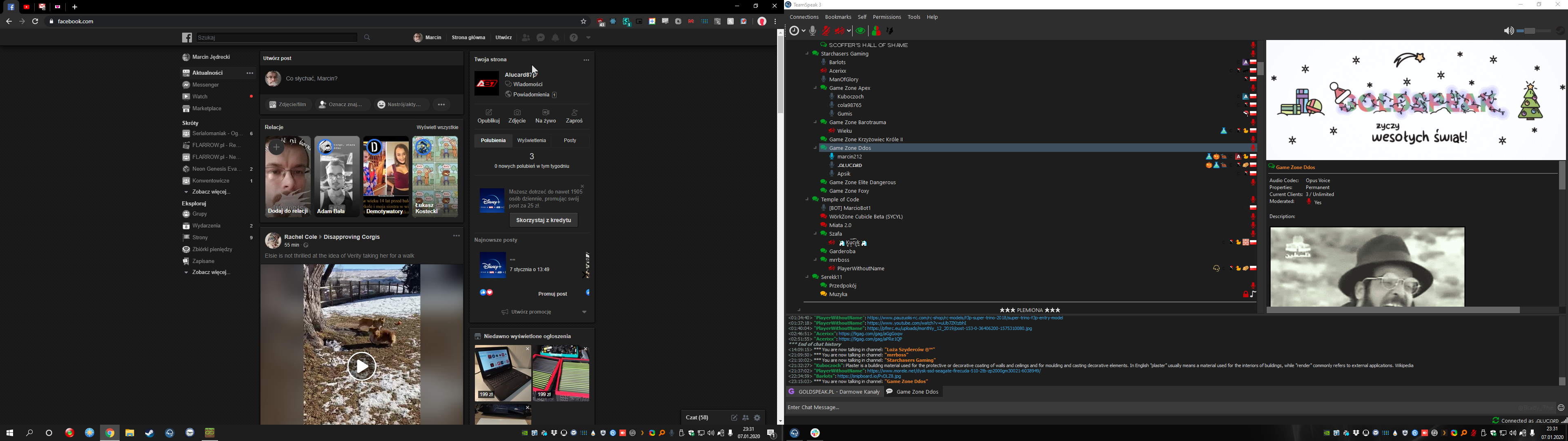
Task: Click the Skorzystaj z kredytu button
Action: point(543,220)
